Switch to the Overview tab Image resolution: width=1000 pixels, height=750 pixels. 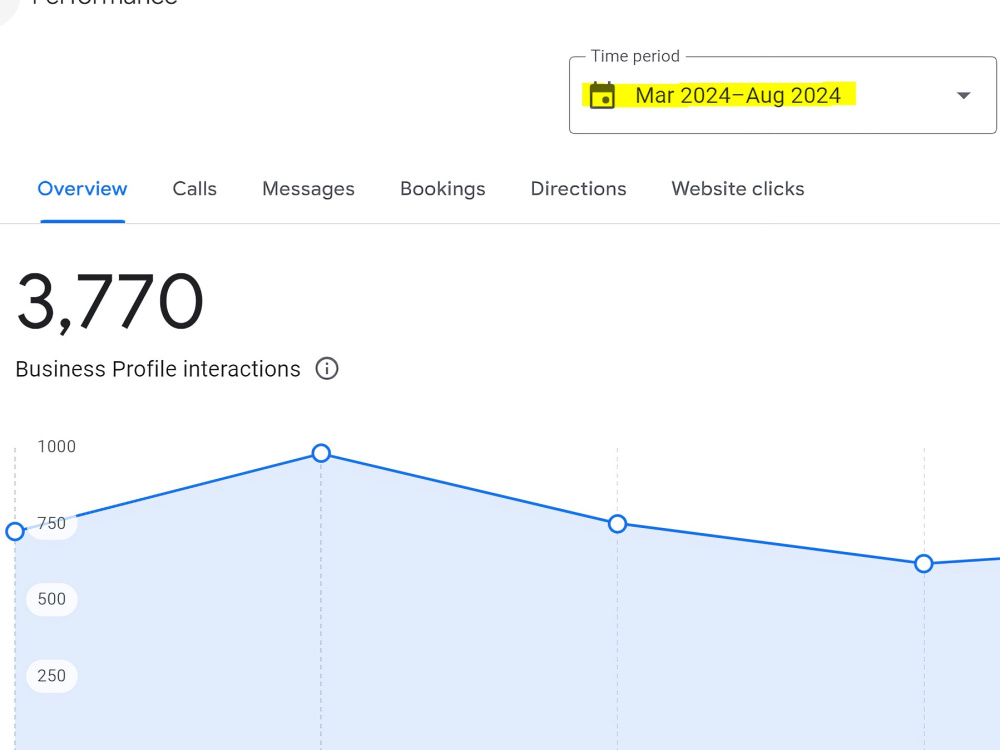[x=82, y=189]
